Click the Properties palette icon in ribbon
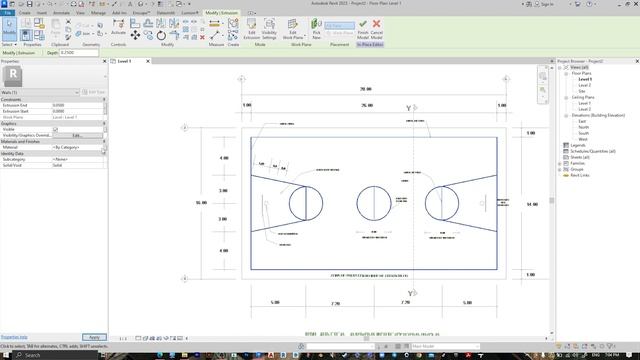 tap(26, 35)
